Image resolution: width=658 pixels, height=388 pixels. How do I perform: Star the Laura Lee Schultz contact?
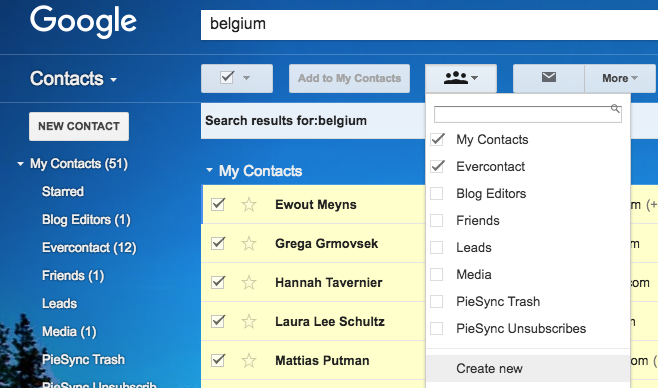(x=249, y=322)
